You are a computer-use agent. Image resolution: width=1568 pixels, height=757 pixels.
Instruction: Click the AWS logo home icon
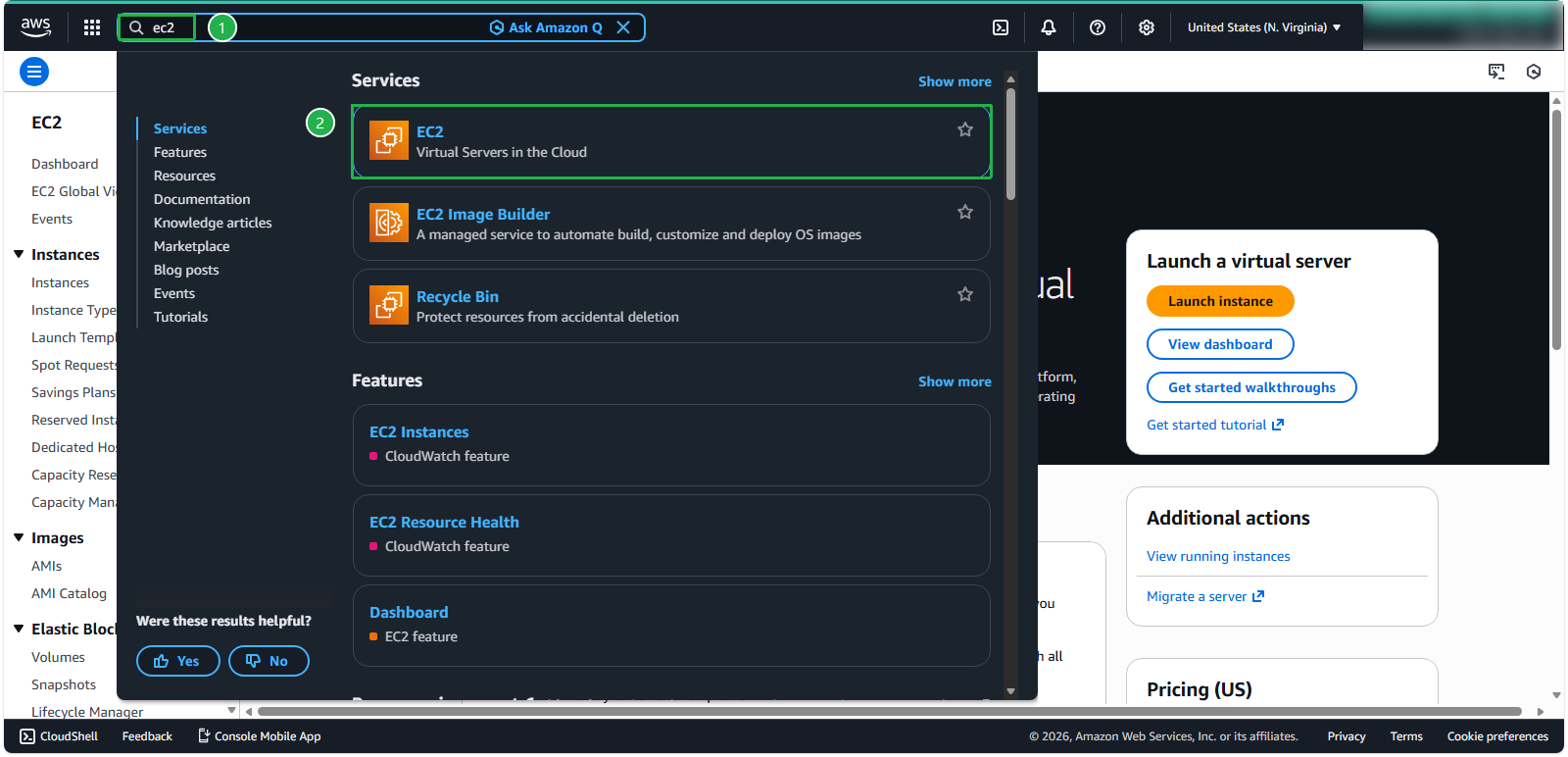click(x=35, y=27)
